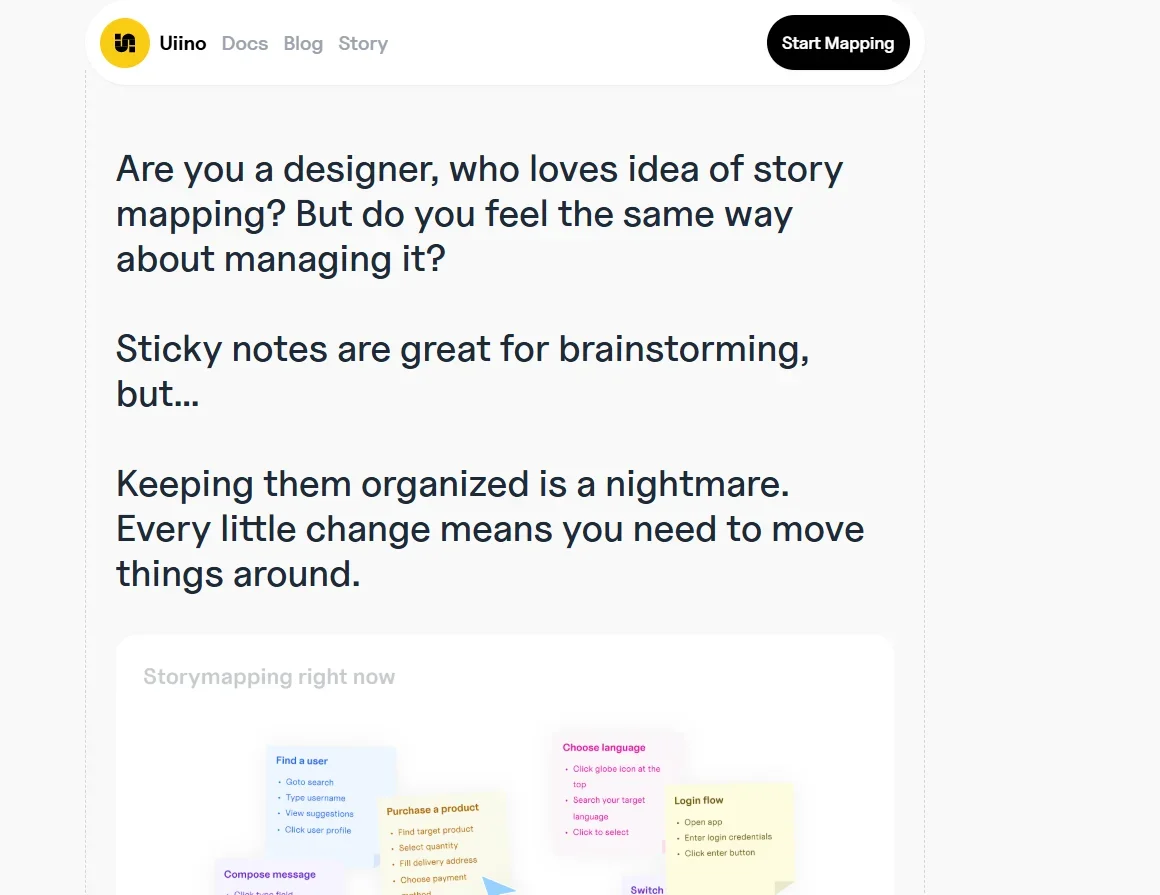Click the folded corner of Login flow note
1160x895 pixels.
click(x=784, y=887)
